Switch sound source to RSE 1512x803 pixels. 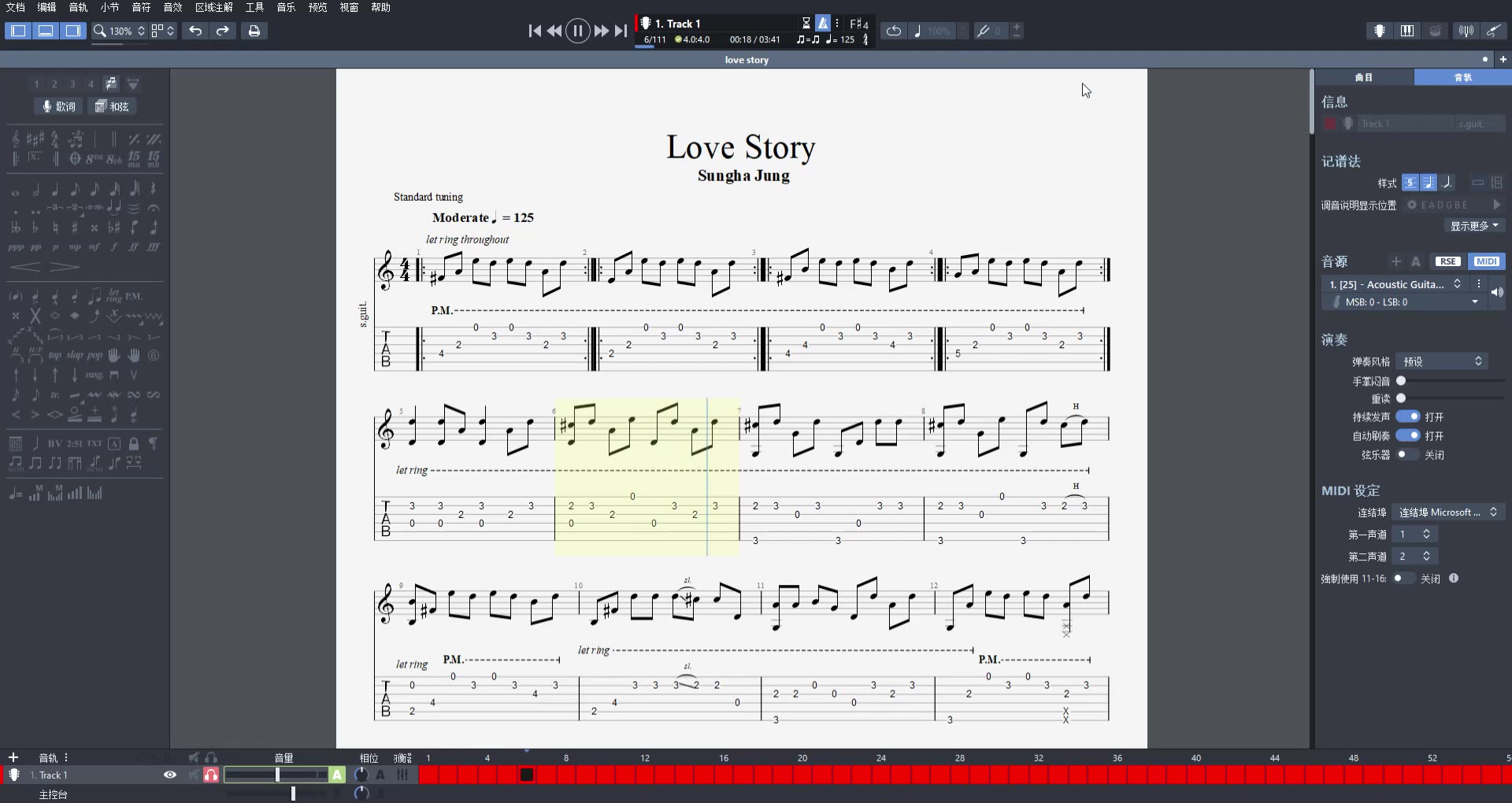coord(1447,261)
